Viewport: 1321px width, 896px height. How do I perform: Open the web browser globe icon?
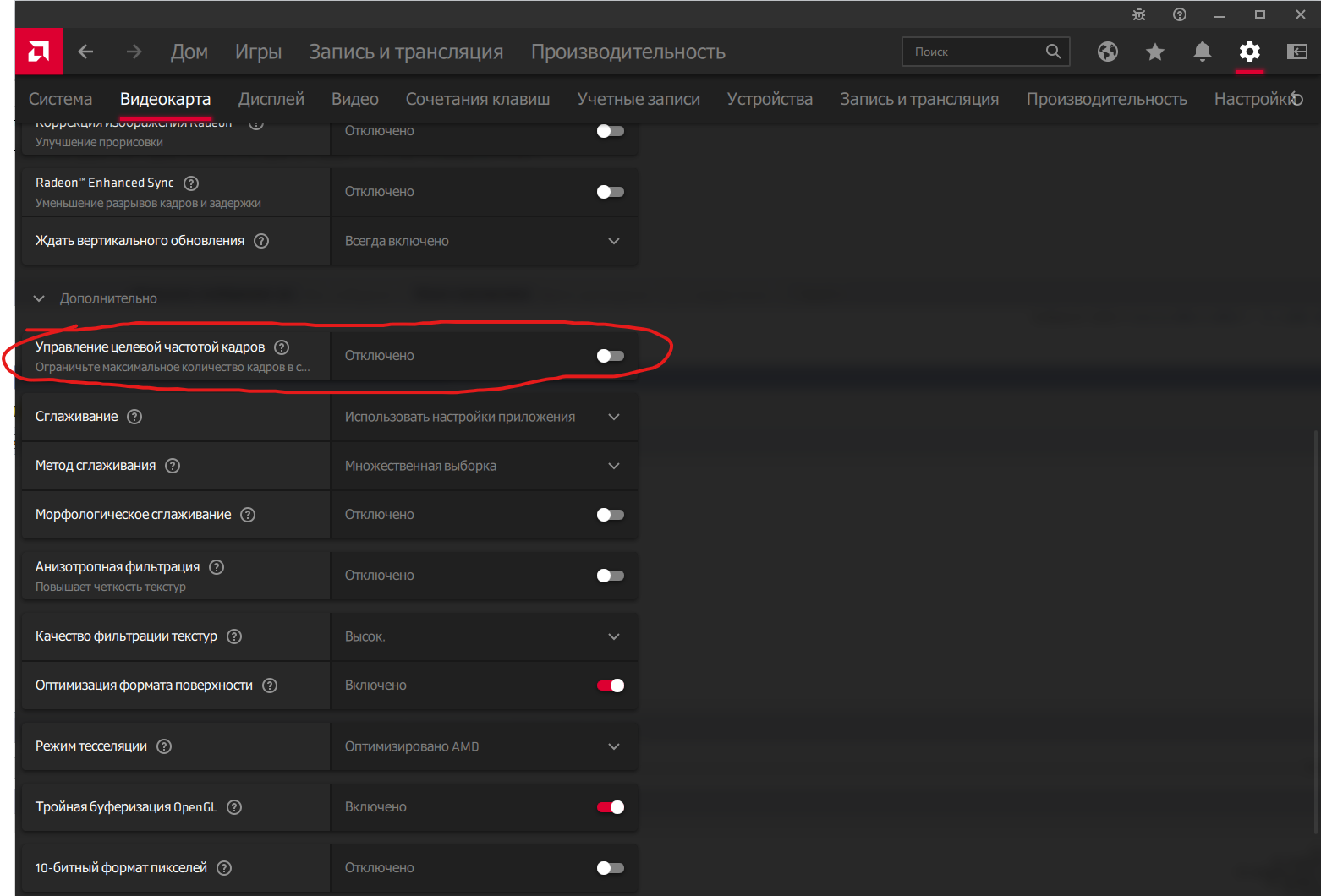(x=1107, y=52)
